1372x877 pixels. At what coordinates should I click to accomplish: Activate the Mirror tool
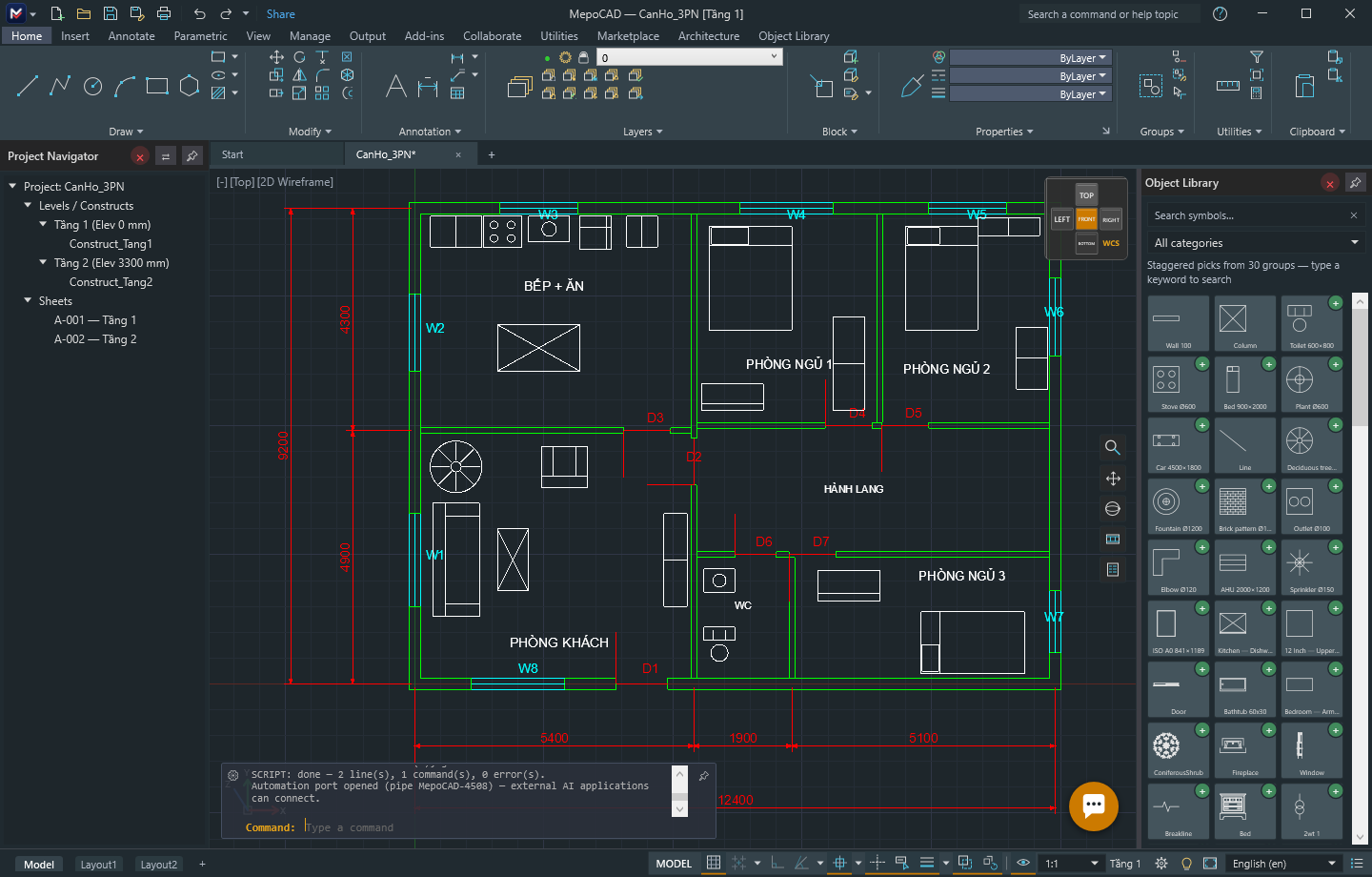(299, 74)
